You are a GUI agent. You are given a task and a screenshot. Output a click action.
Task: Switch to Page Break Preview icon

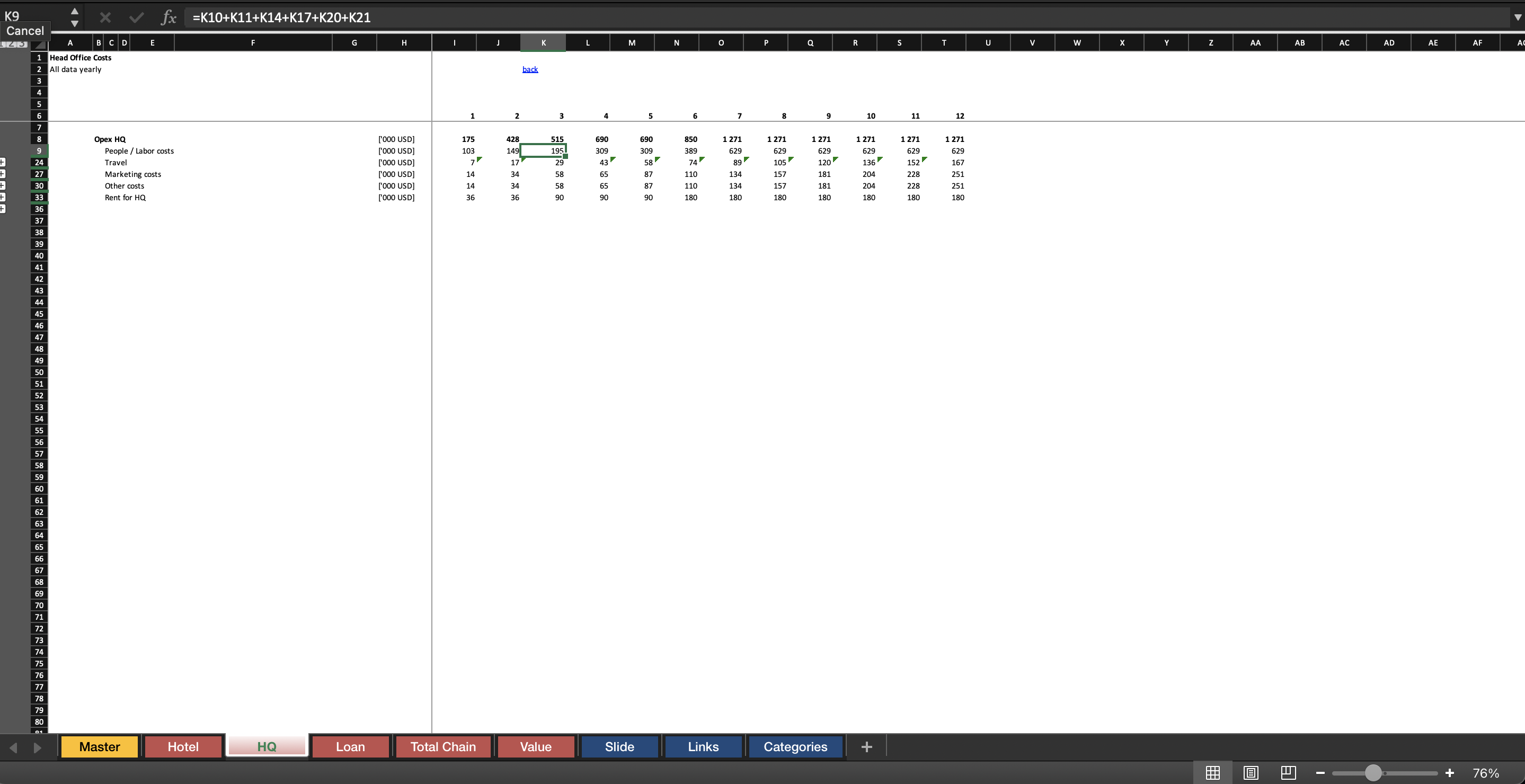(x=1288, y=773)
